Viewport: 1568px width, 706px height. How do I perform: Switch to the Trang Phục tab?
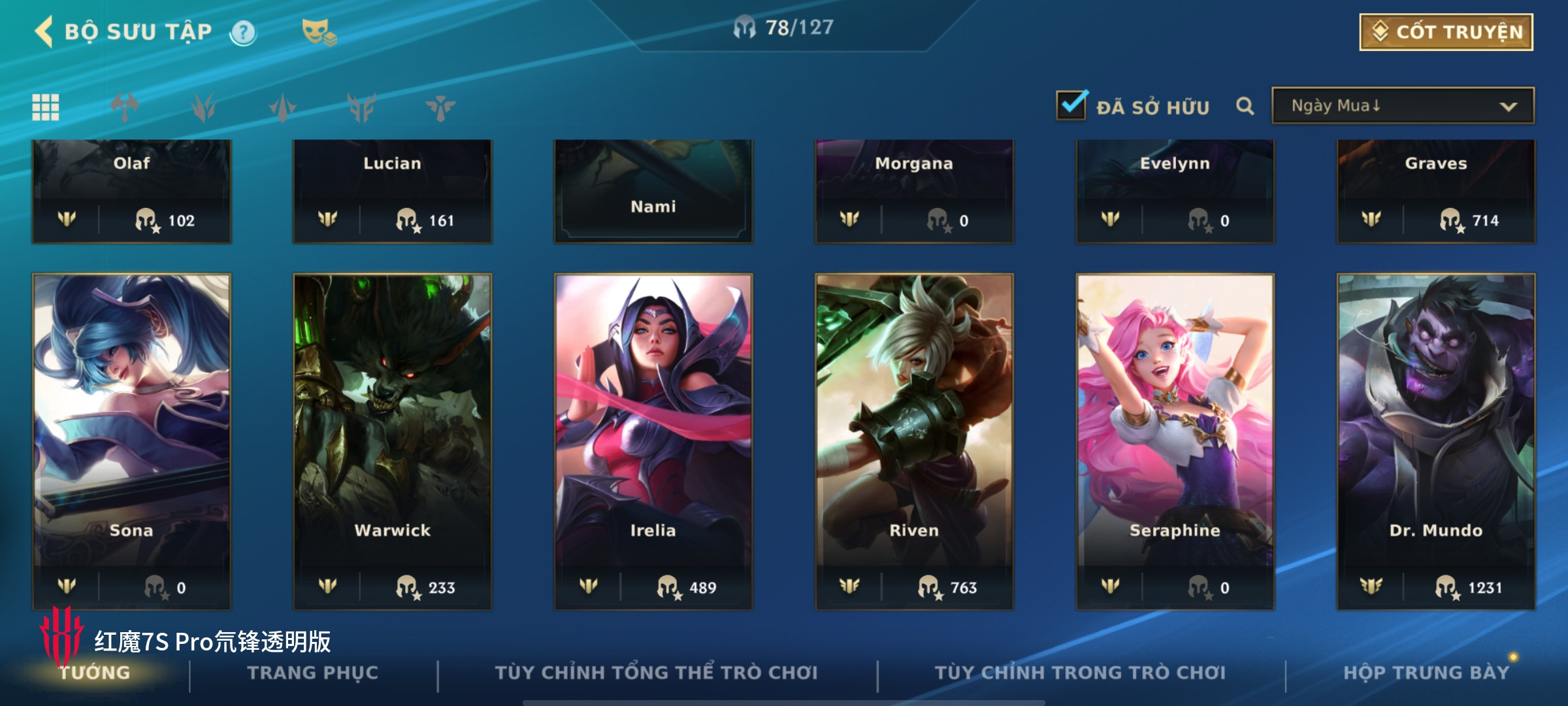[x=313, y=673]
